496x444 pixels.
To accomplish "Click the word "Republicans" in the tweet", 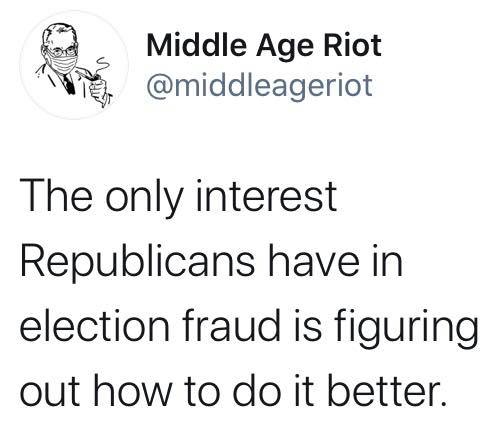I will point(137,263).
